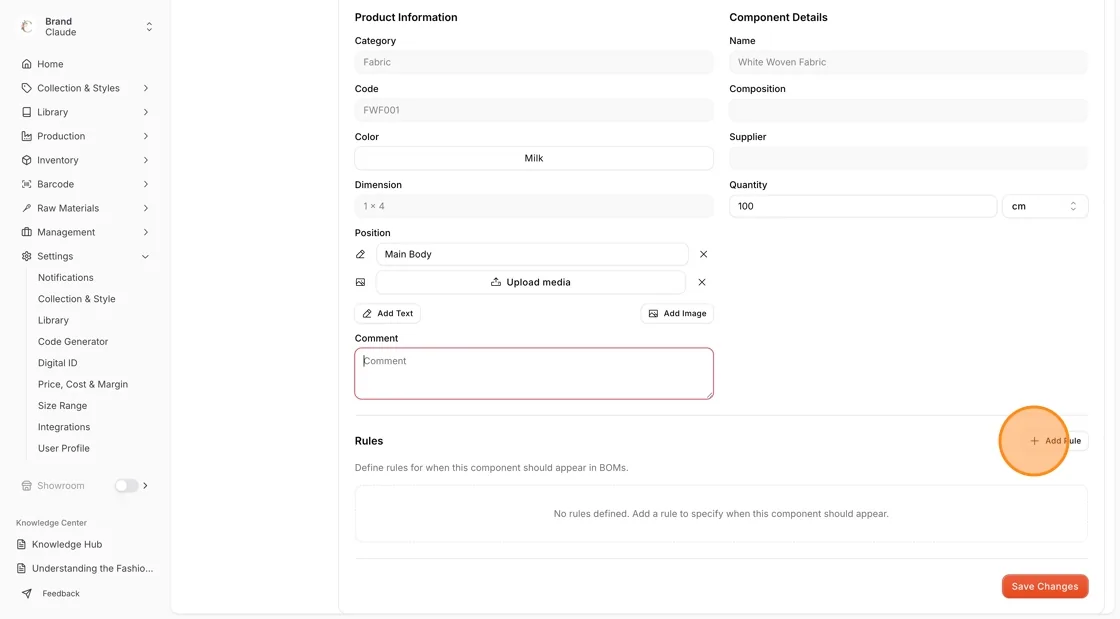Expand the Library menu chevron
The height and width of the screenshot is (619, 1120).
(x=146, y=112)
